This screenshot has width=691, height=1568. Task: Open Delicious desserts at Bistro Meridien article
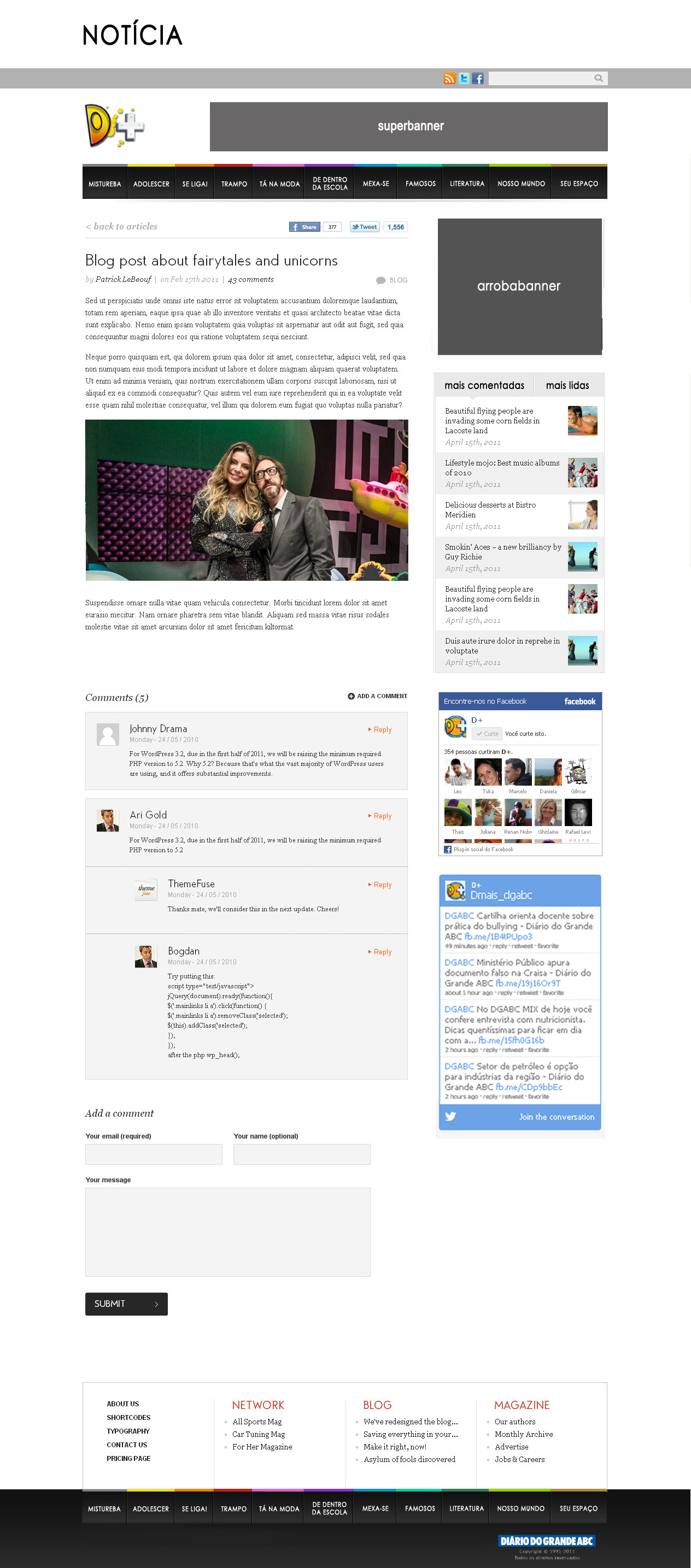point(491,510)
